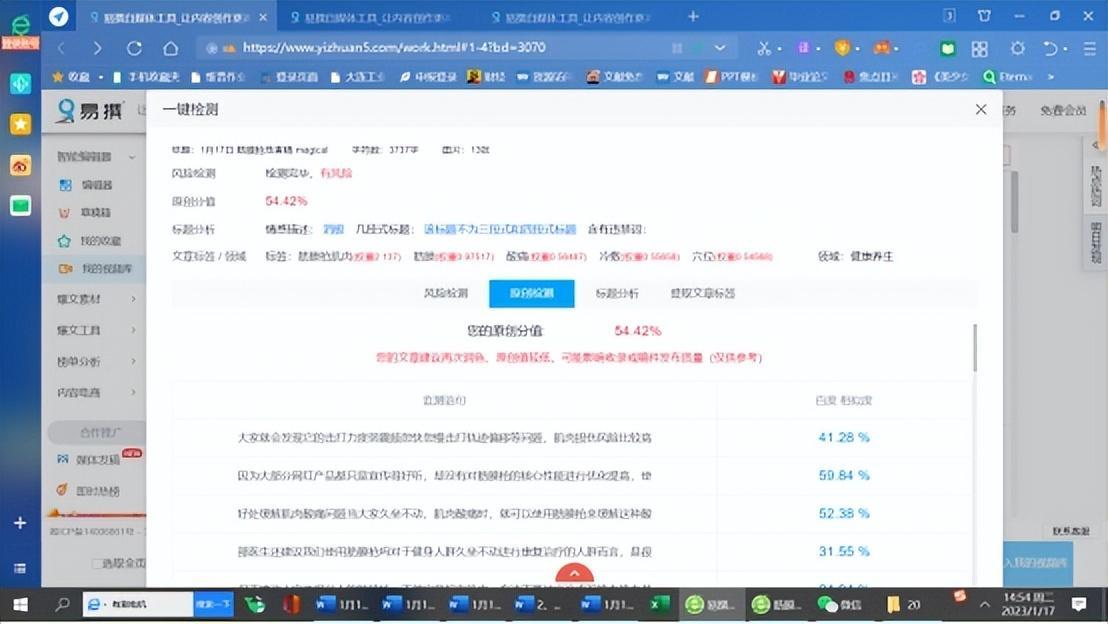The height and width of the screenshot is (624, 1108).
Task: Click the browser refresh icon
Action: point(134,48)
